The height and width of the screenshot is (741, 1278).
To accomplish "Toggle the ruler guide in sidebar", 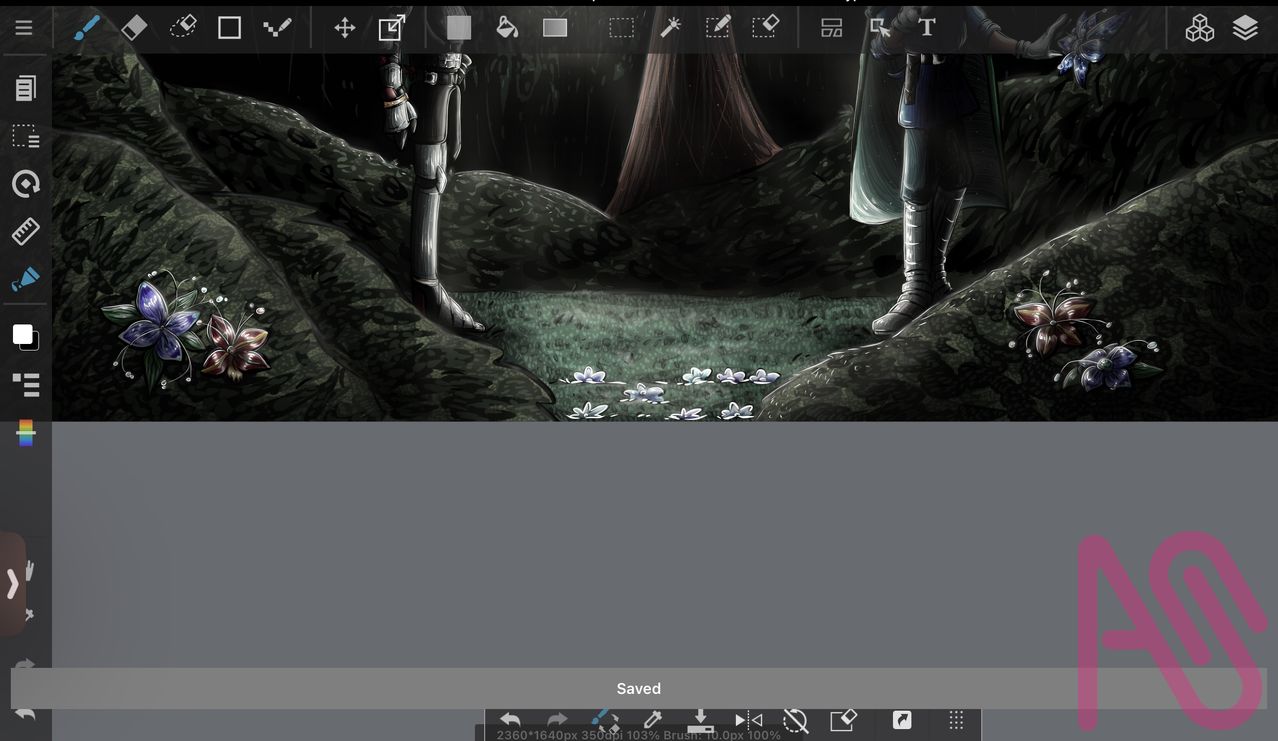I will (25, 232).
